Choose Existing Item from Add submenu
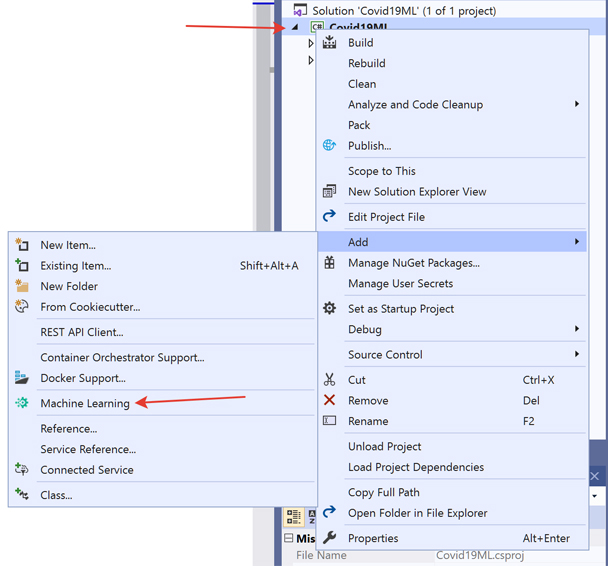Screen dimensions: 608x566 (x=75, y=266)
